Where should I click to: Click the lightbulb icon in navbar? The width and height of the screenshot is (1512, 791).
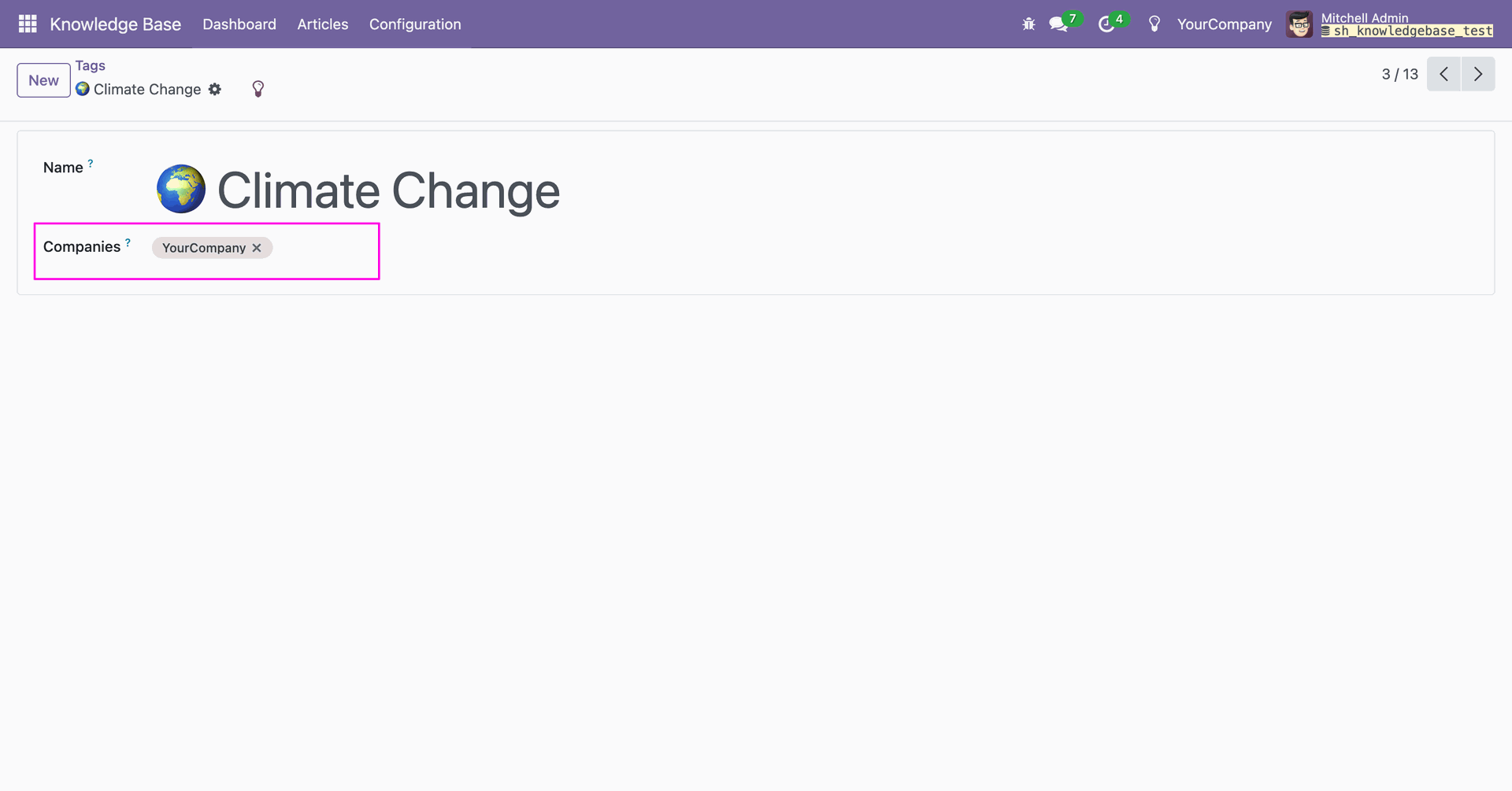pos(1154,24)
